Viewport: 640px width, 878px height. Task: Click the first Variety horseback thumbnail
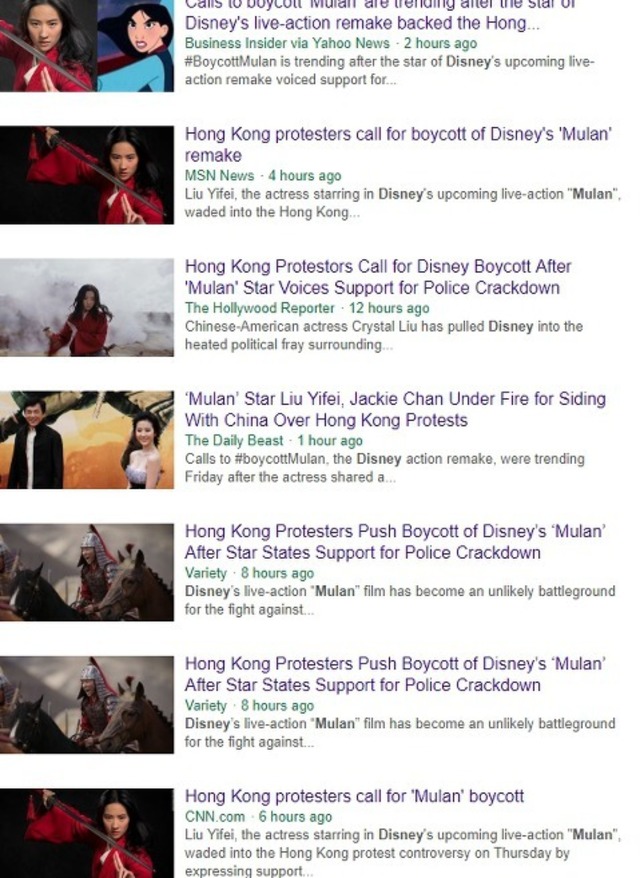click(87, 572)
